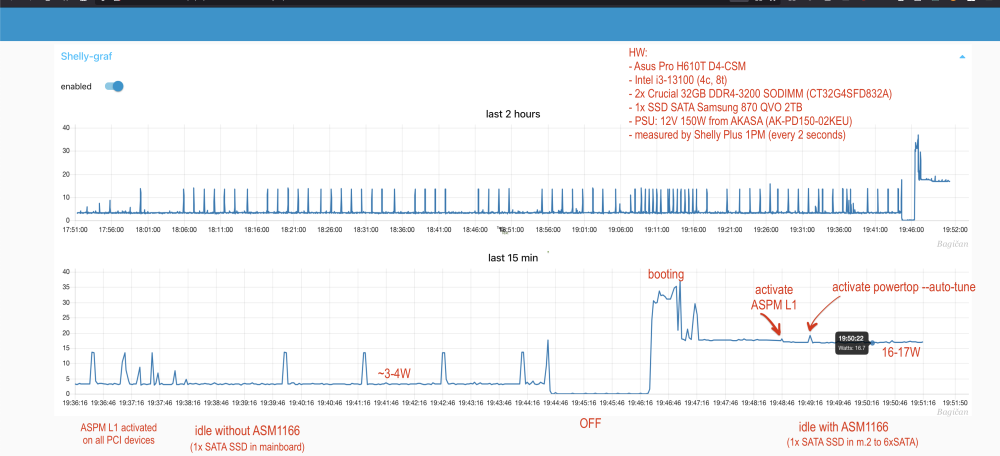1000x456 pixels.
Task: Click the "enabled" label text
Action: pyautogui.click(x=76, y=87)
